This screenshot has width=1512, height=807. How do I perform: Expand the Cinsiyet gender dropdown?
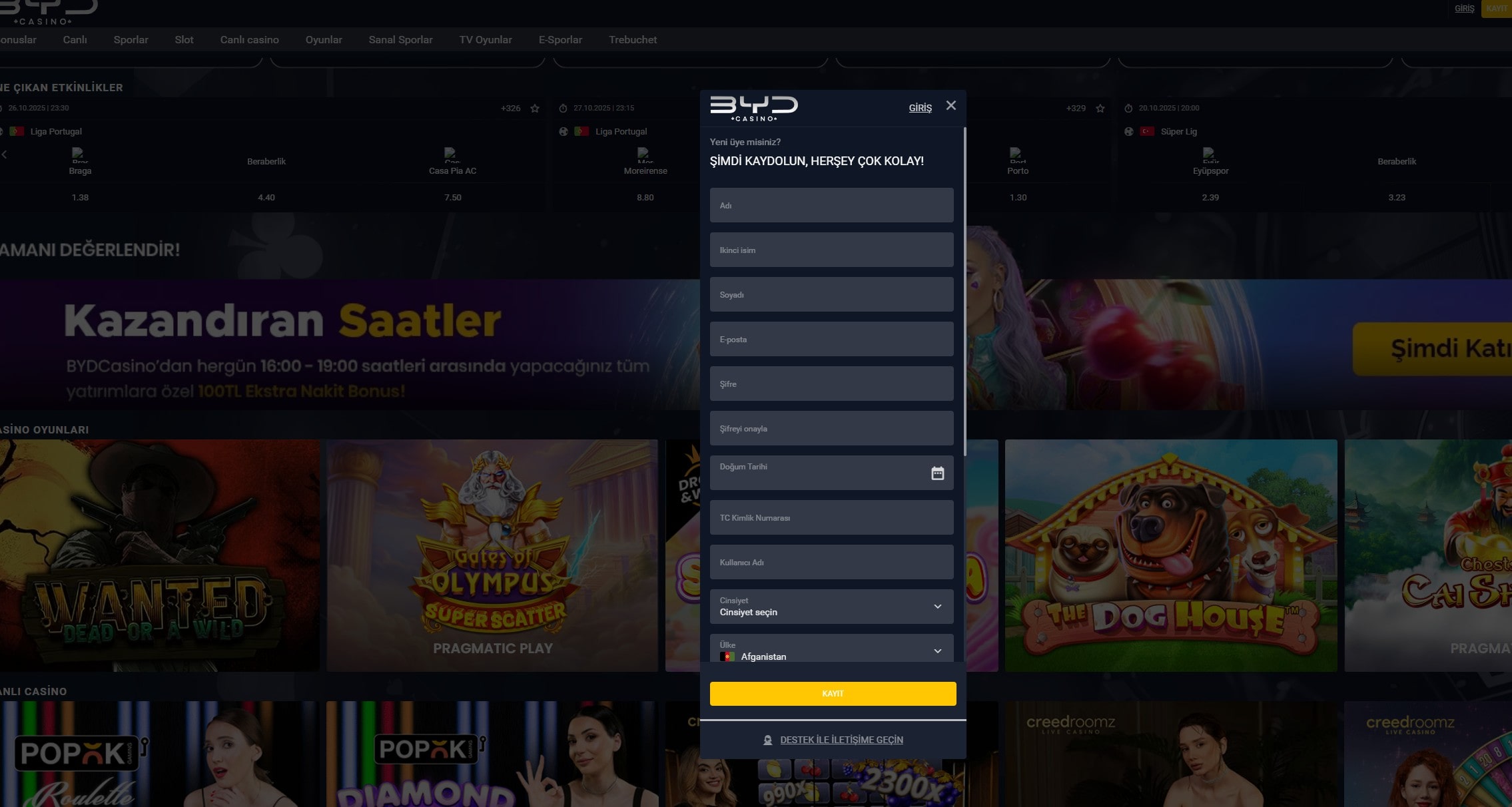[831, 607]
